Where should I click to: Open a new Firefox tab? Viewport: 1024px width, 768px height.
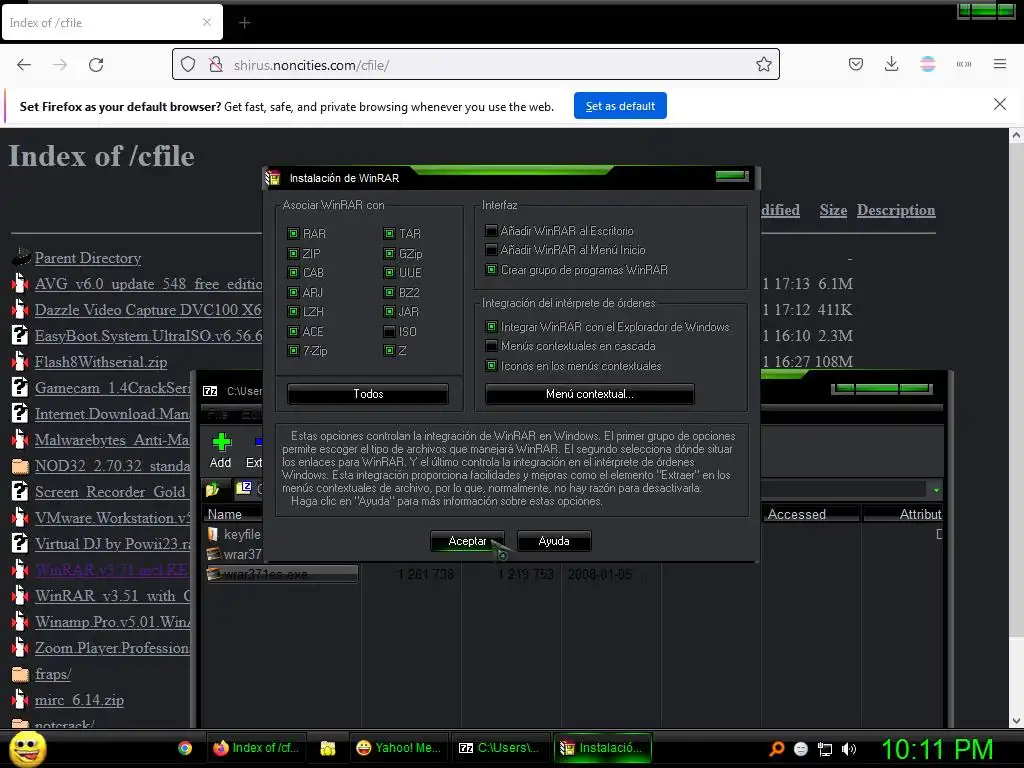(x=244, y=23)
